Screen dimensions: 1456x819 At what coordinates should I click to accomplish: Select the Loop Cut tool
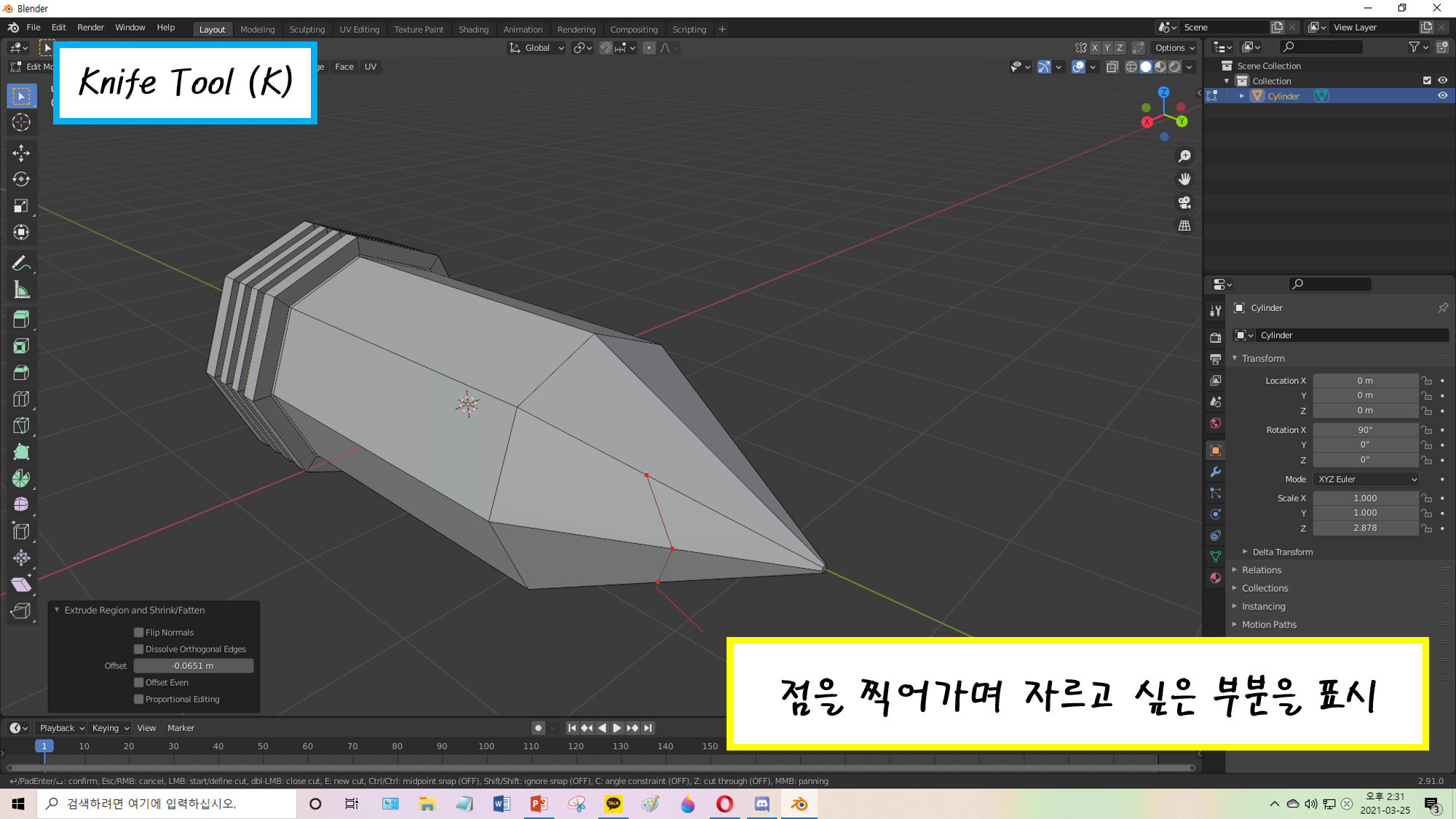point(21,399)
